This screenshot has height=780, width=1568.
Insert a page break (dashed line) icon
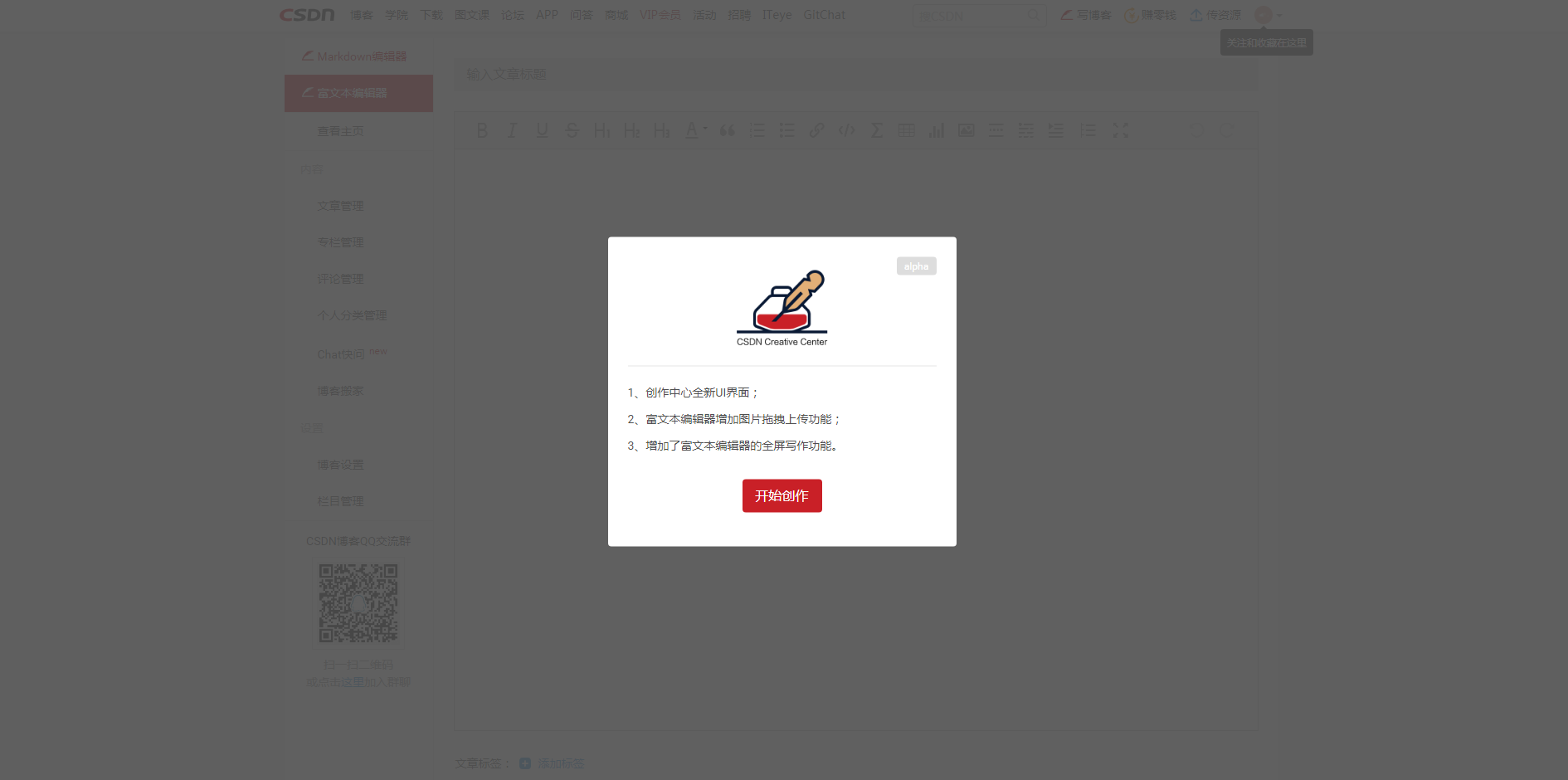1025,130
